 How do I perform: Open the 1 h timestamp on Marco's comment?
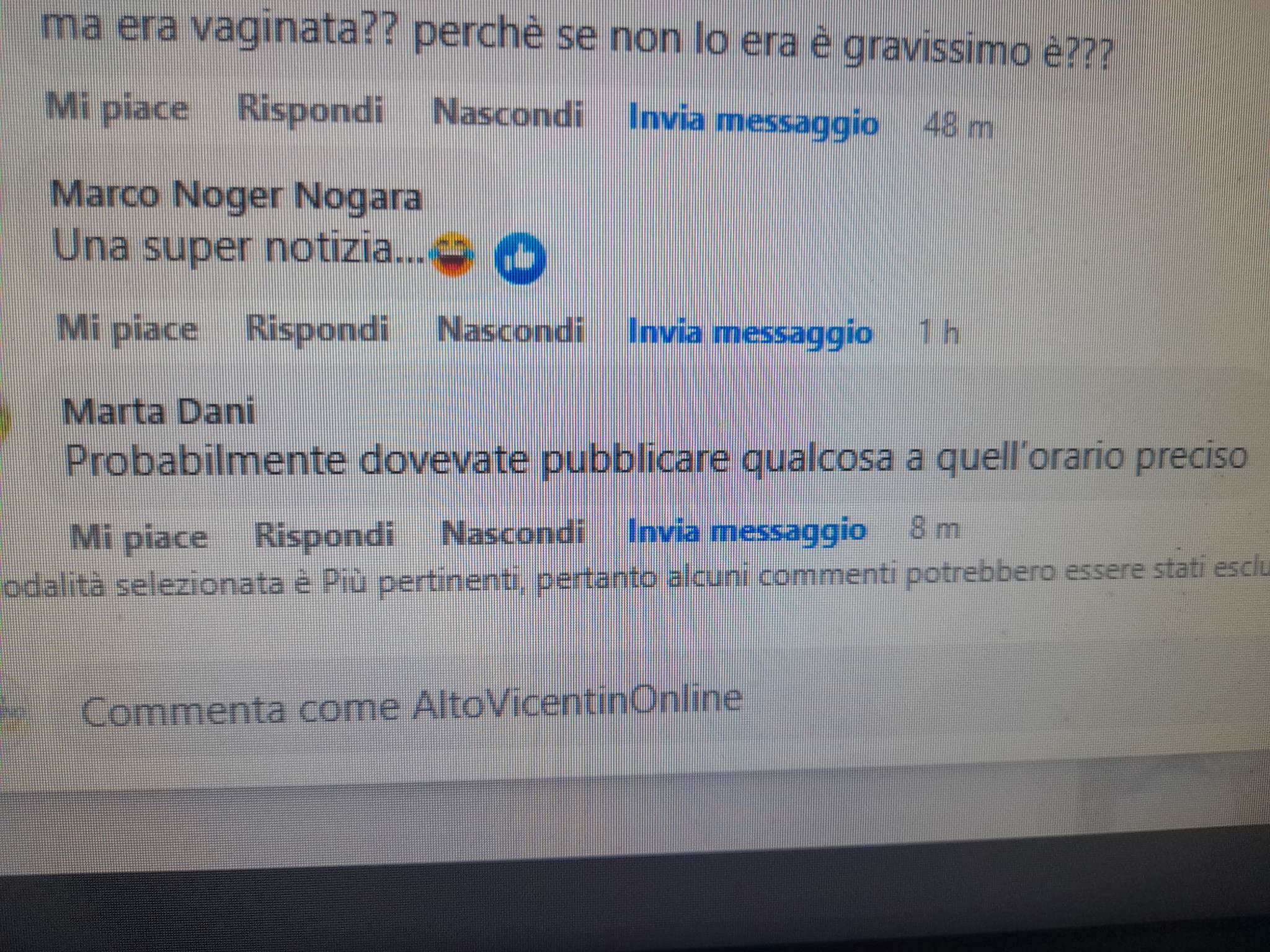click(939, 333)
